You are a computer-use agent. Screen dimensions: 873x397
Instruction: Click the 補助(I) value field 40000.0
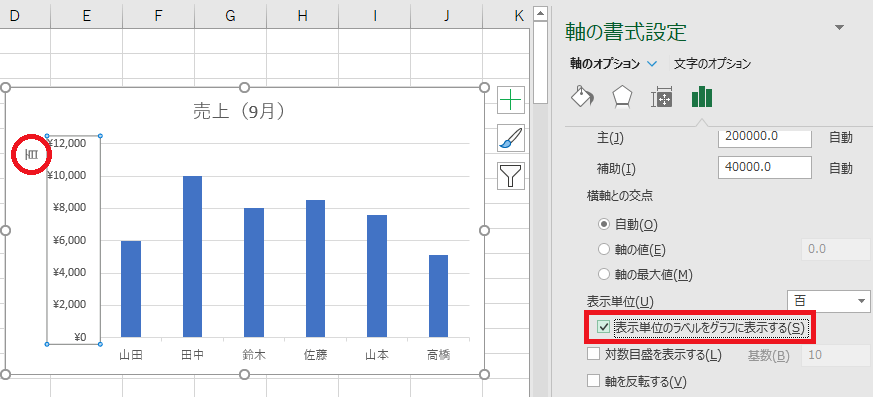pyautogui.click(x=764, y=168)
